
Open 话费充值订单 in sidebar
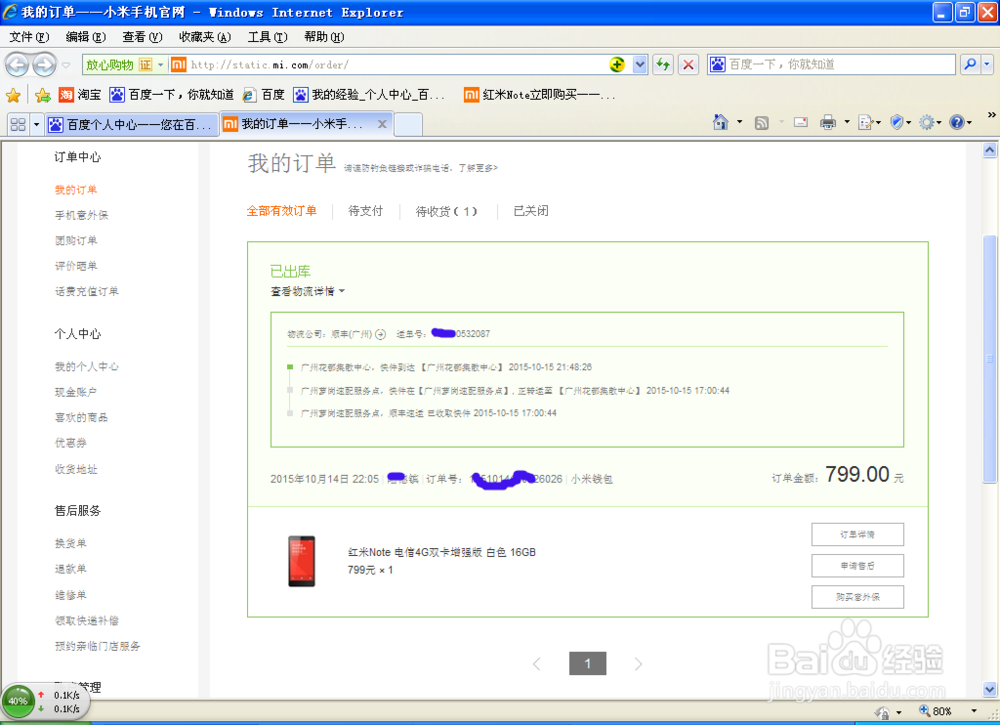coord(87,291)
